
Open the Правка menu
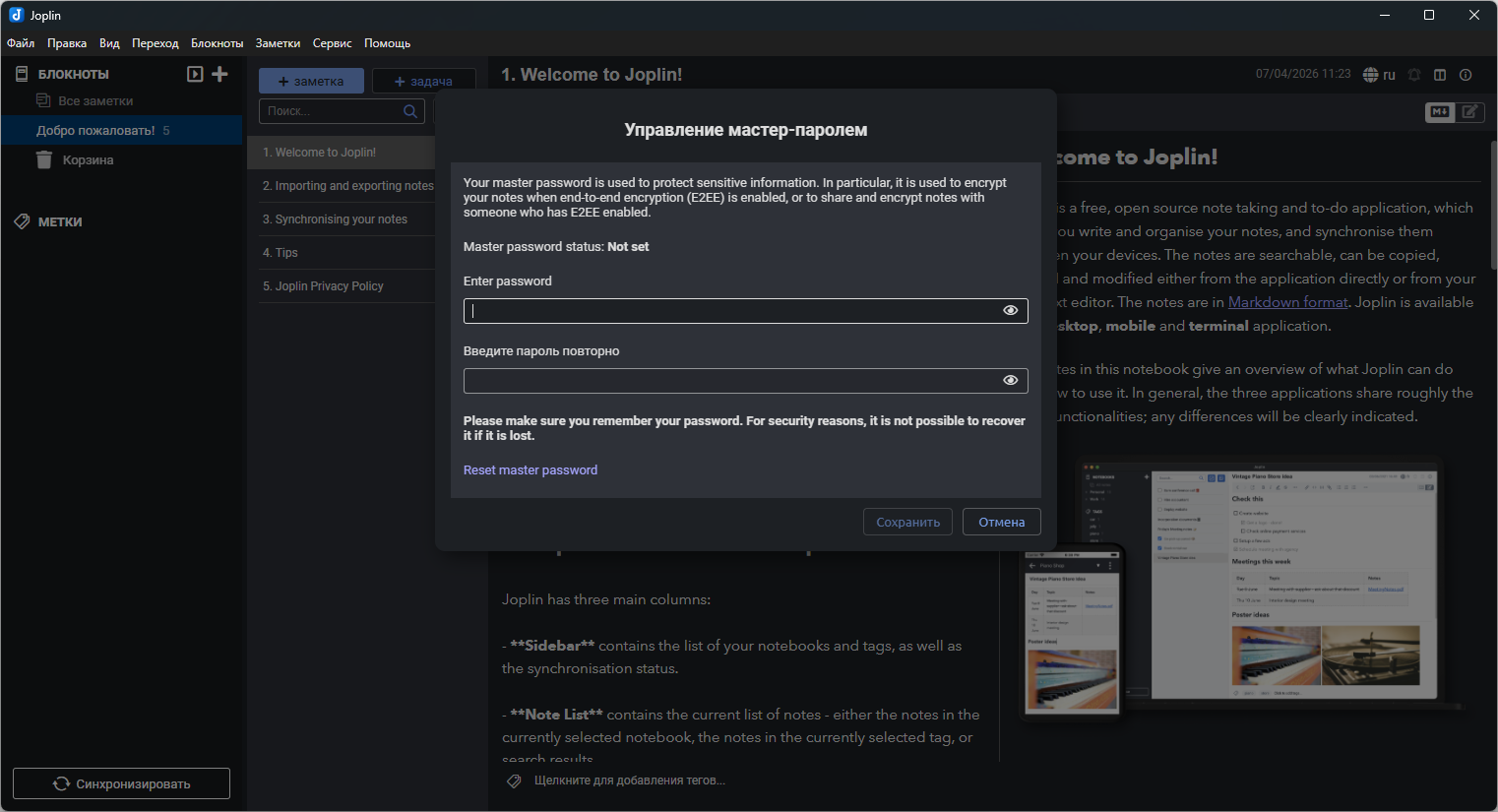67,43
